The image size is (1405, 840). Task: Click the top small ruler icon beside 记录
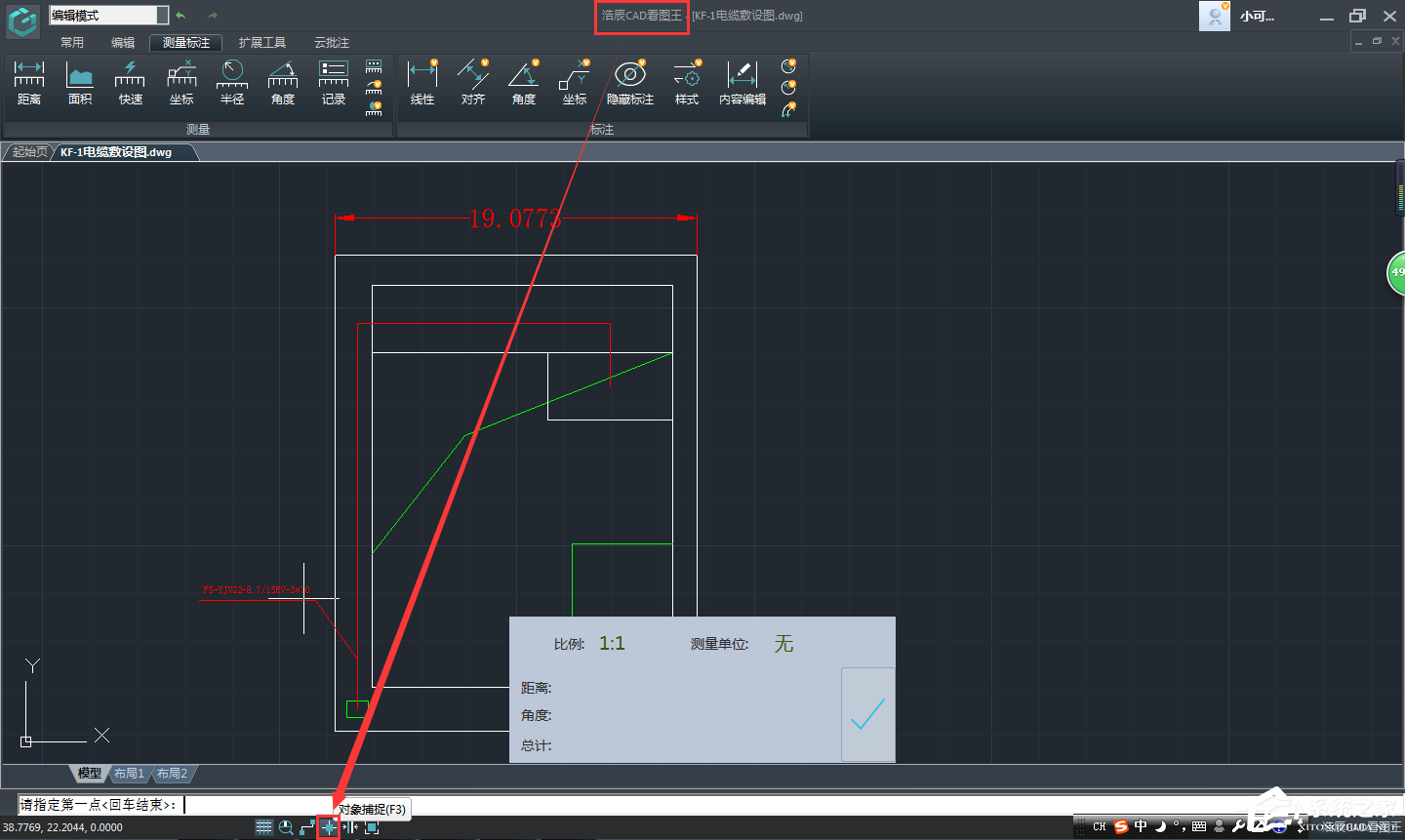[x=374, y=66]
